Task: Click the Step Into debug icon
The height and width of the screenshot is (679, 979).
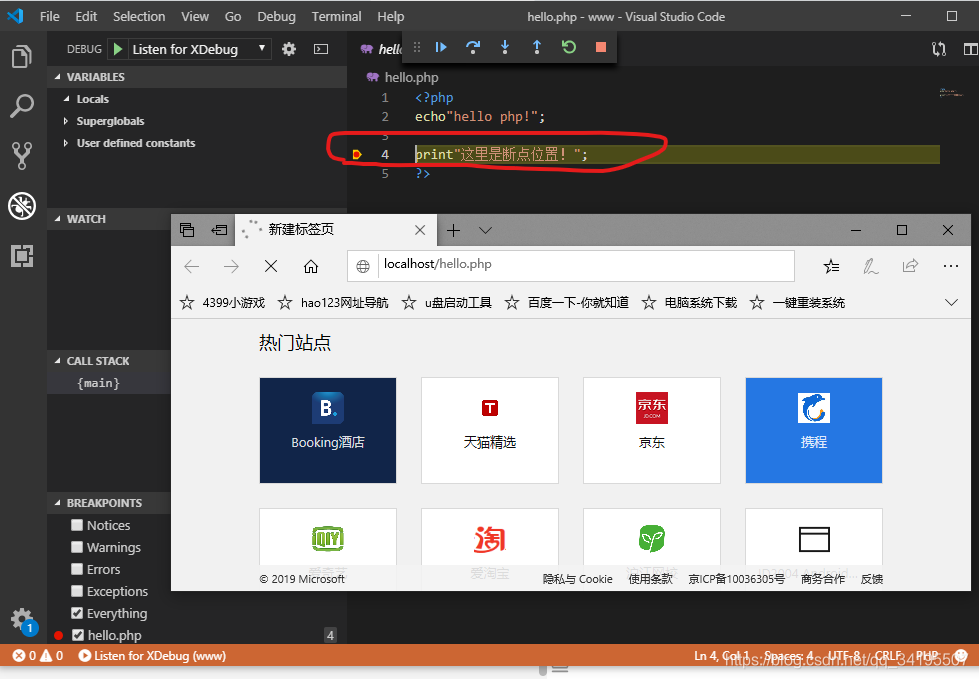Action: click(504, 47)
